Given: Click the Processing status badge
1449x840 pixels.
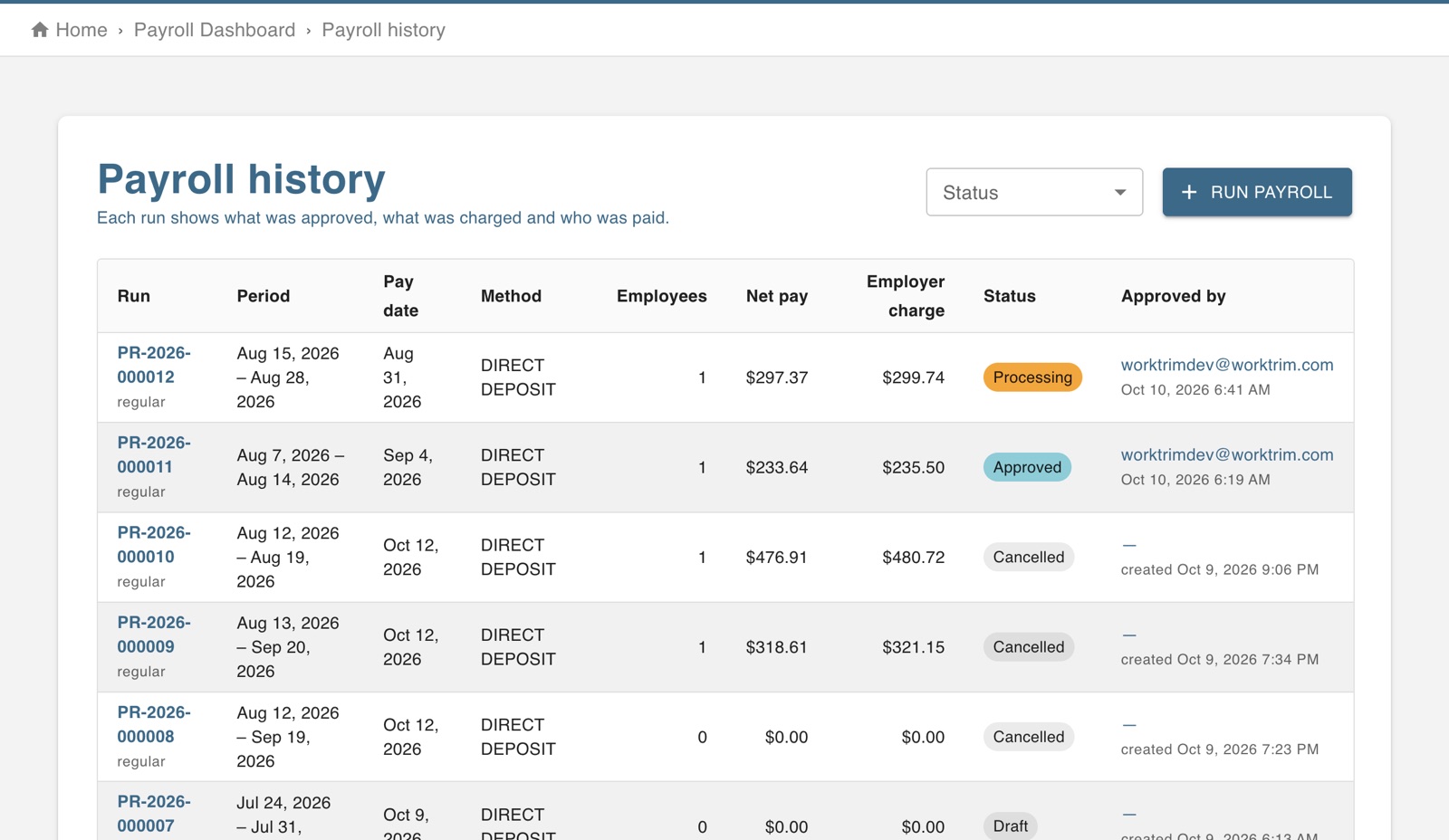Looking at the screenshot, I should (1032, 377).
